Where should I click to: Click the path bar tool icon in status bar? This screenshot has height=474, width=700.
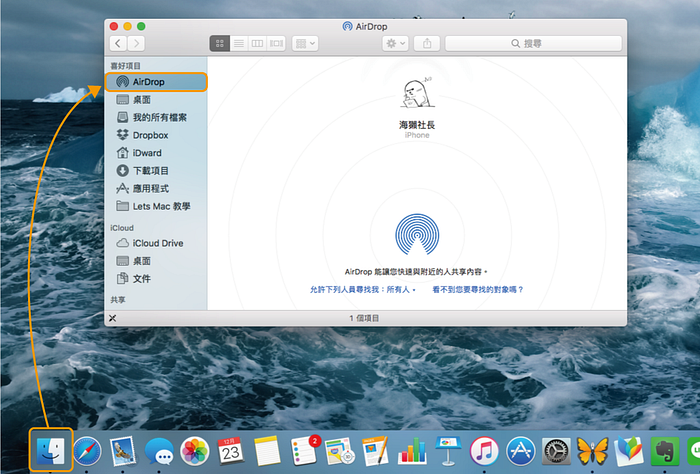112,318
